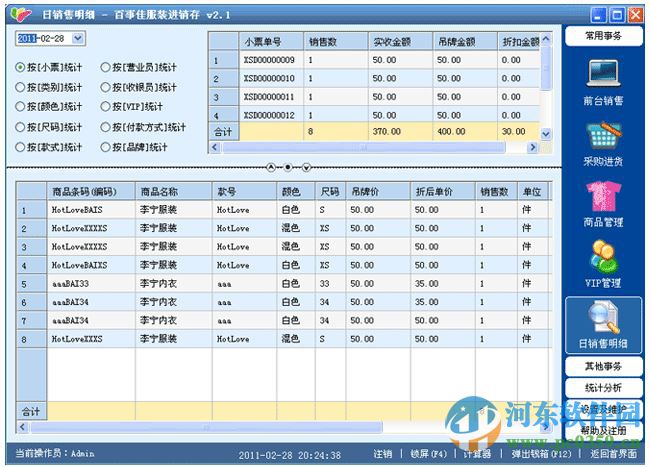Click the HotLoveXXXS barcode cell in row 8

coord(91,339)
